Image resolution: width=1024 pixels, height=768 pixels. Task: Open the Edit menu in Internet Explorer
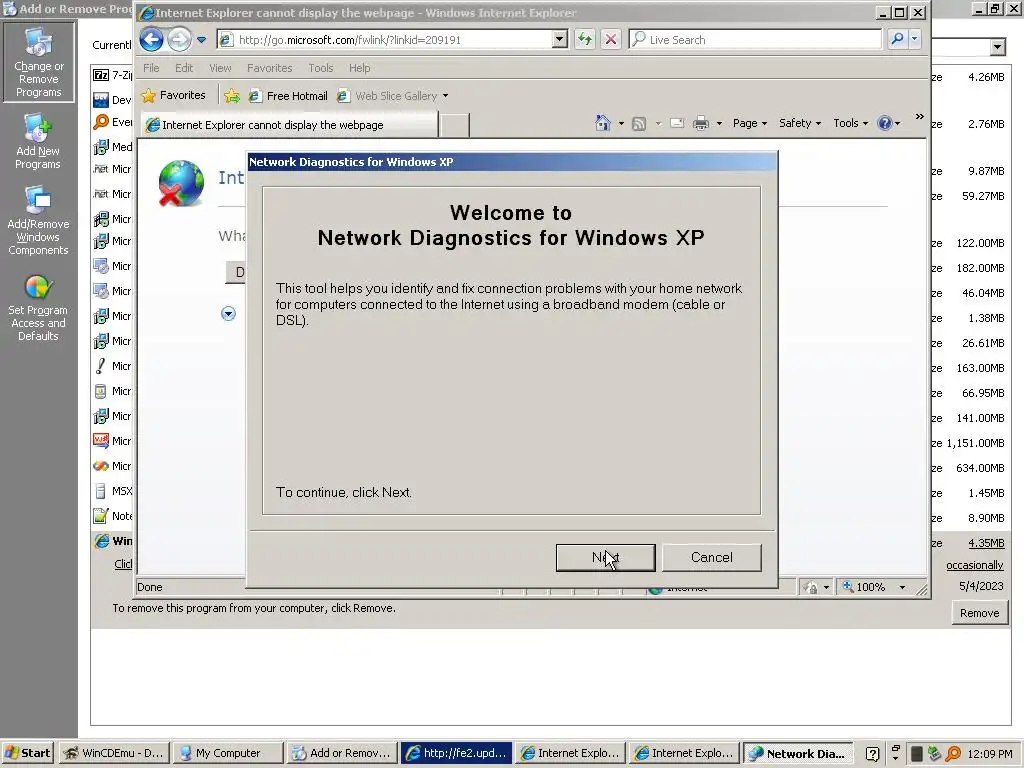click(184, 68)
